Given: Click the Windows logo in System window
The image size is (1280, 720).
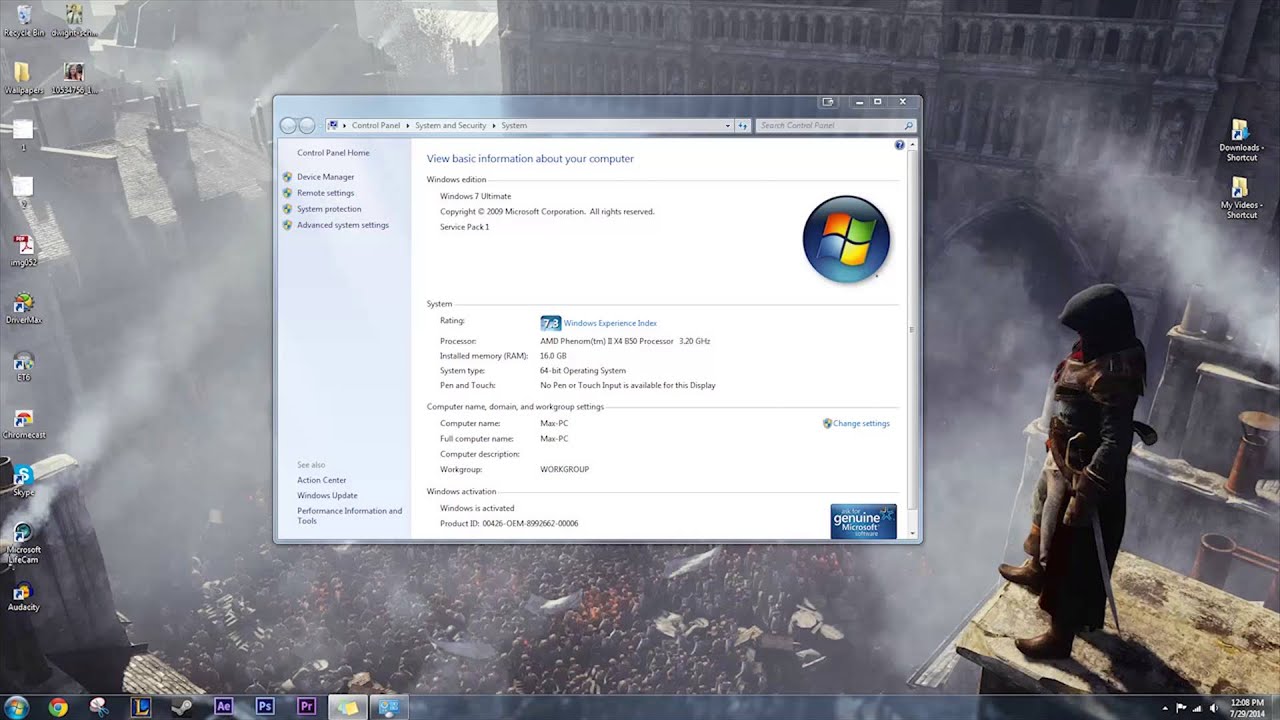Looking at the screenshot, I should pyautogui.click(x=846, y=240).
